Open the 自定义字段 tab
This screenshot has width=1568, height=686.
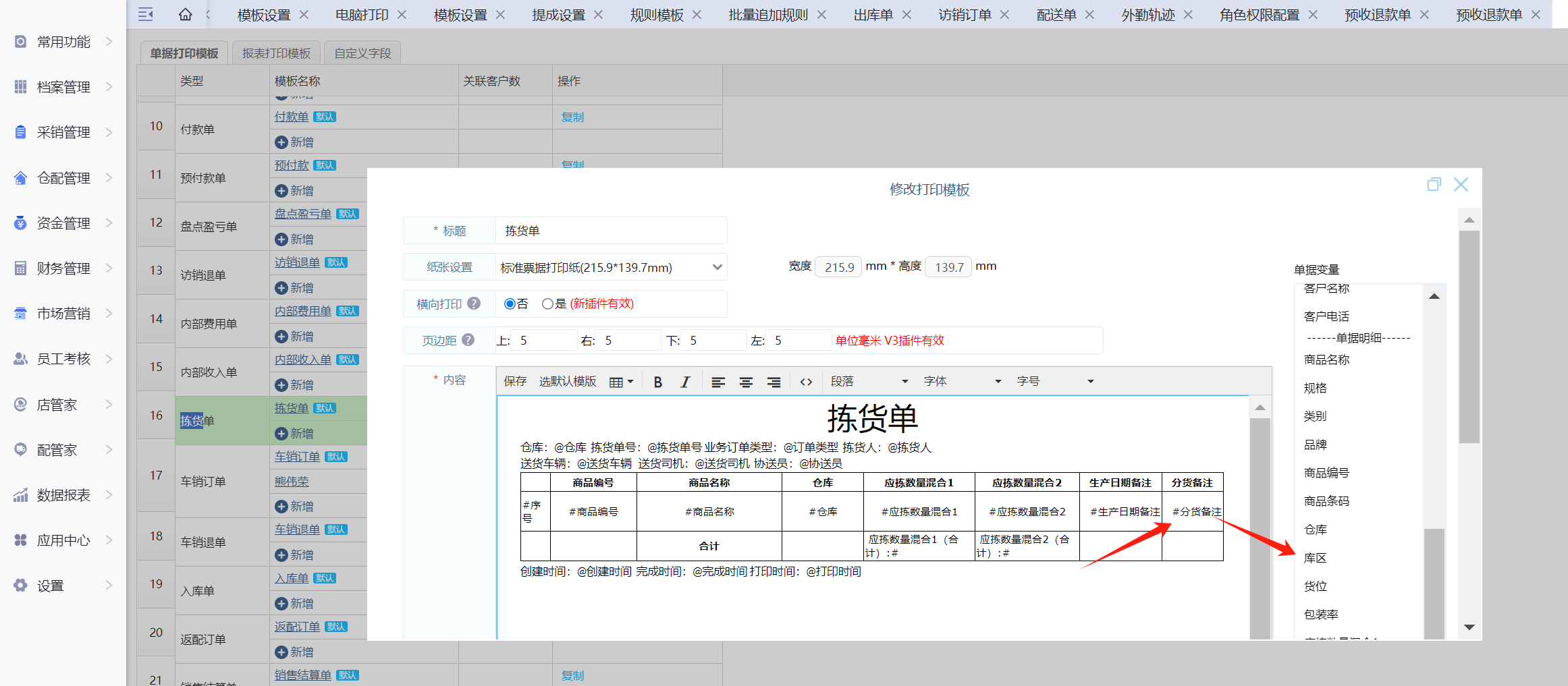pos(362,53)
